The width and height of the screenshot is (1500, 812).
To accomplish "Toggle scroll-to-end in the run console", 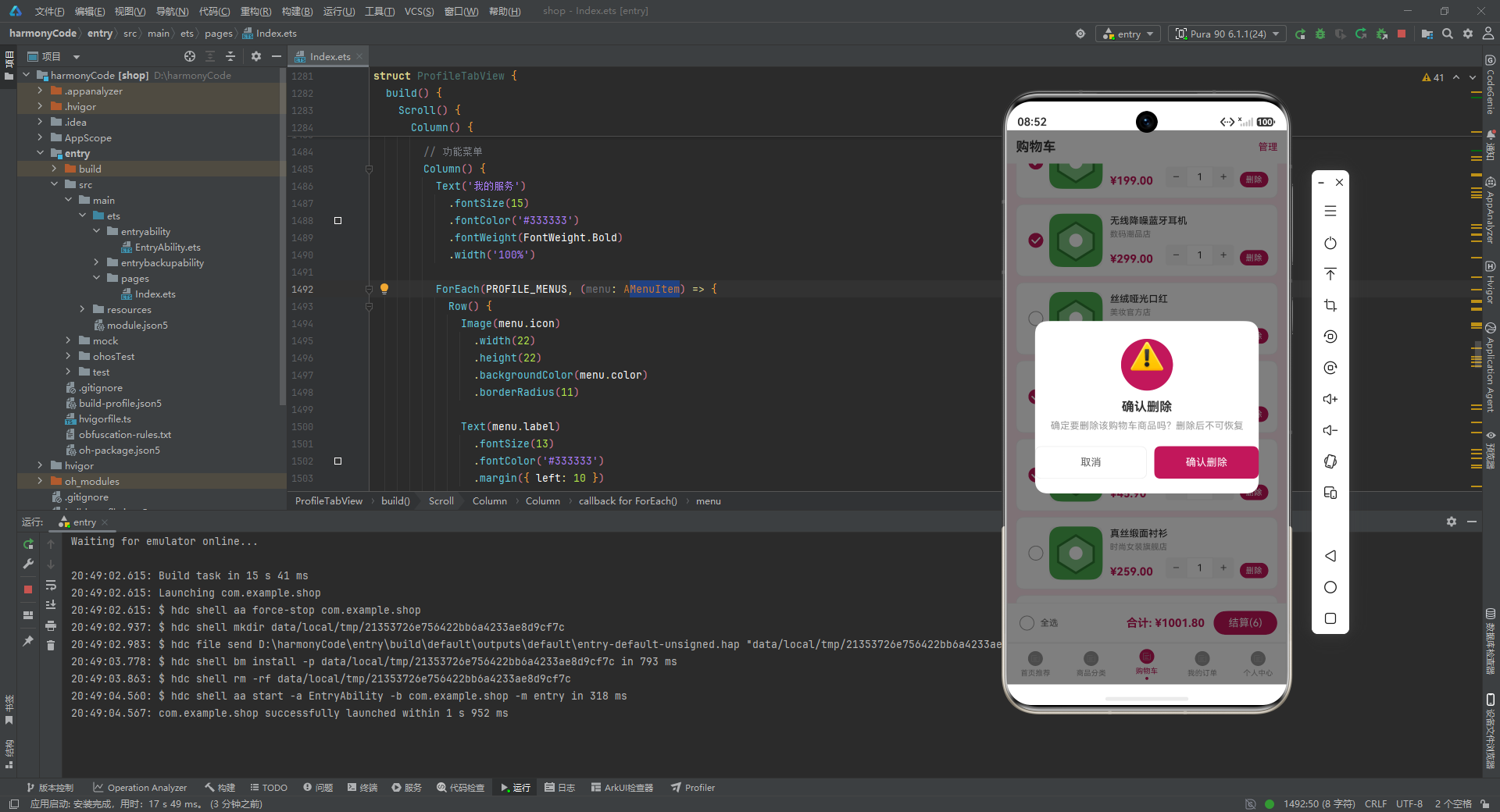I will [51, 605].
